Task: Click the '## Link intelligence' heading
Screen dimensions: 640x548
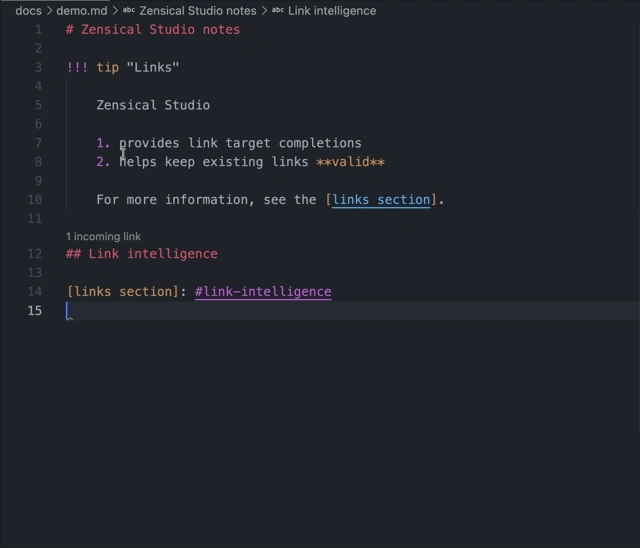Action: 142,254
